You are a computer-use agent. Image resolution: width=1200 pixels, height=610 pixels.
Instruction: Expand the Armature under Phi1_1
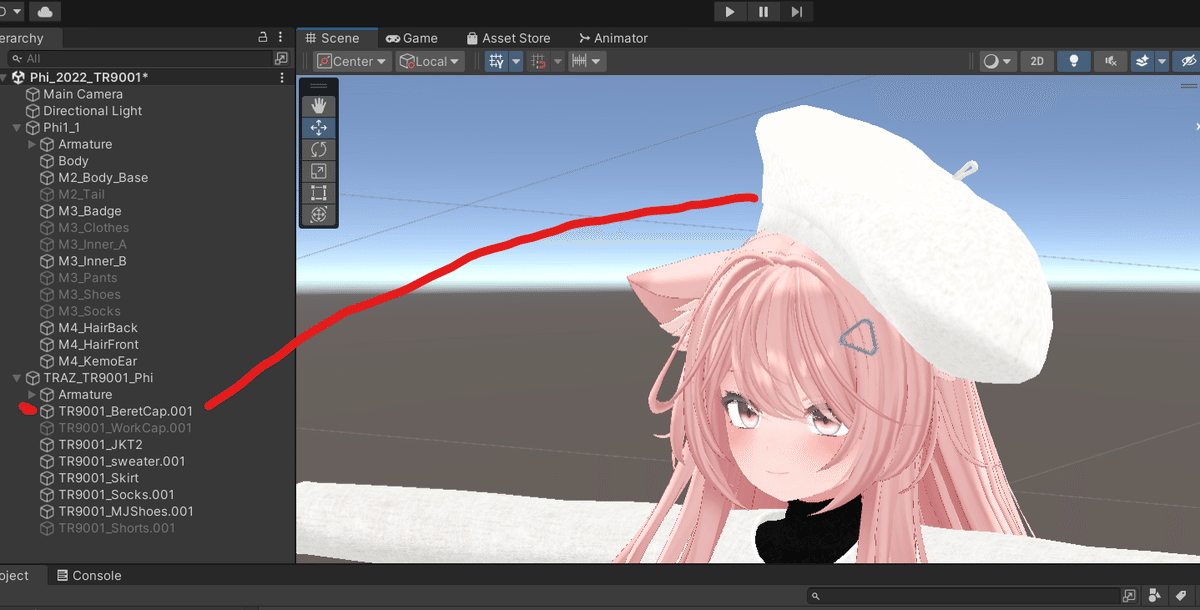[x=32, y=144]
